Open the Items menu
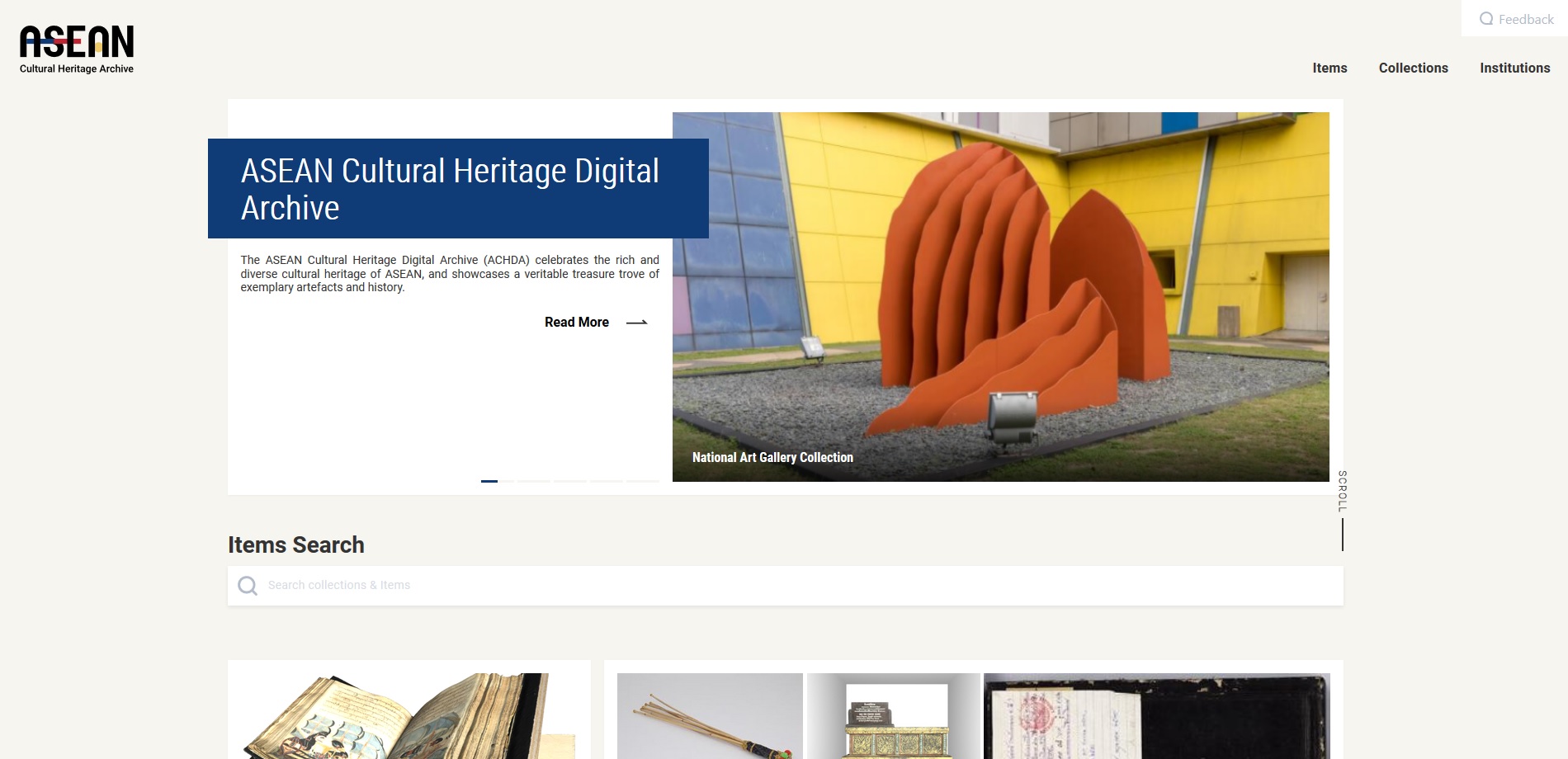 coord(1329,68)
